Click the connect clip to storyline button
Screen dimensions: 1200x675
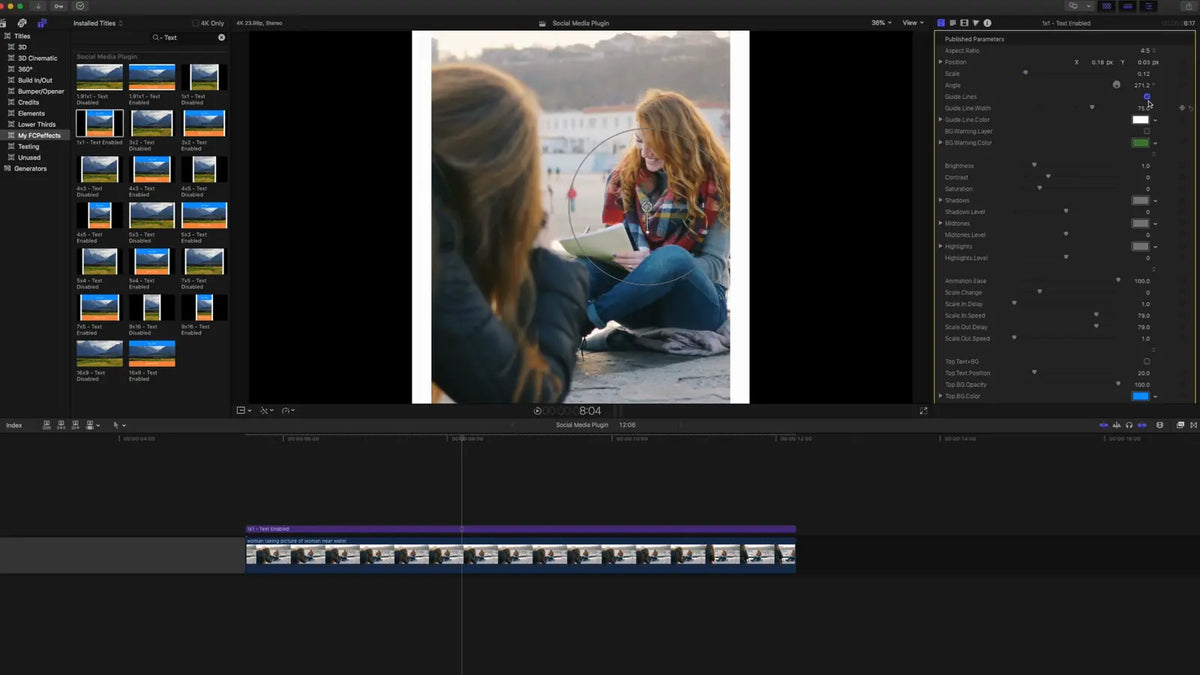[x=47, y=425]
